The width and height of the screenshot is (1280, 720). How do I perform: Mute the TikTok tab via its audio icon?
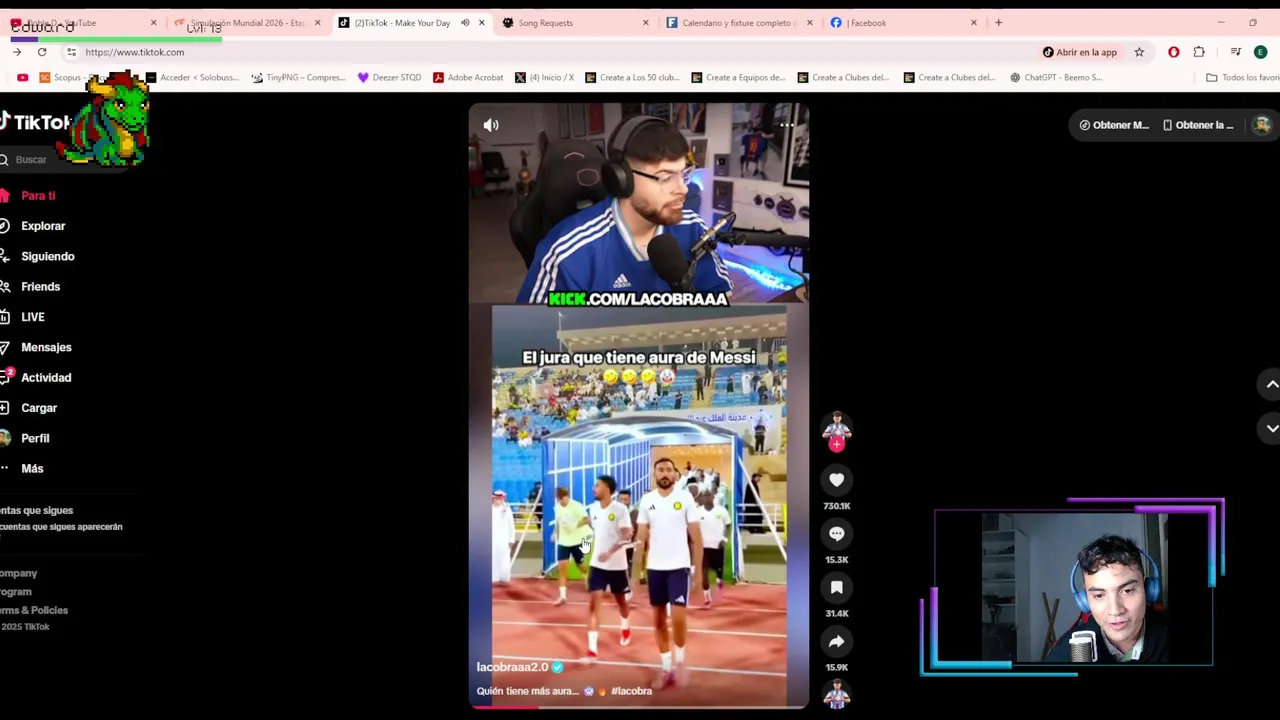465,23
